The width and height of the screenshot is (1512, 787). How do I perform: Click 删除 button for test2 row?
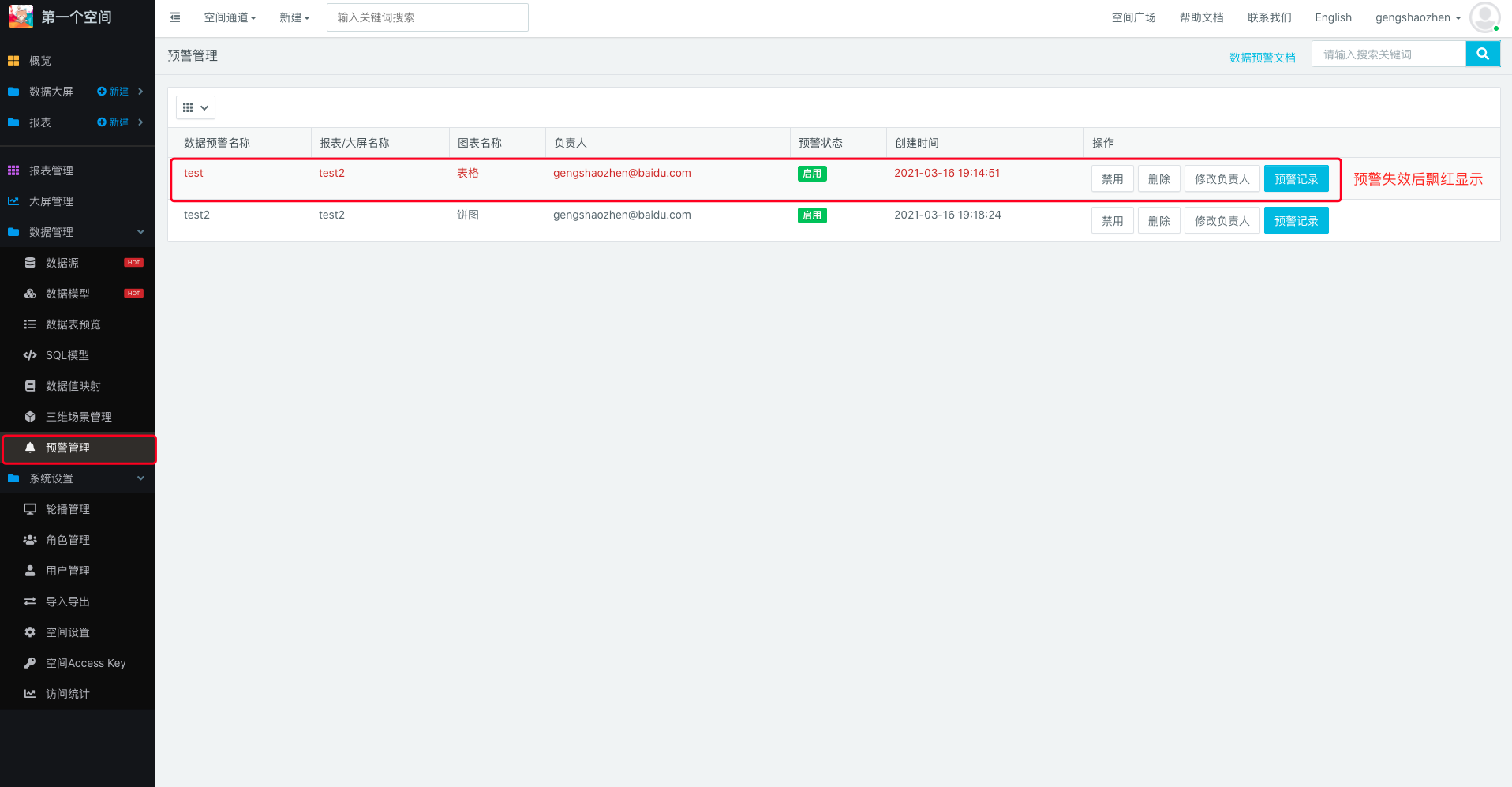coord(1159,221)
